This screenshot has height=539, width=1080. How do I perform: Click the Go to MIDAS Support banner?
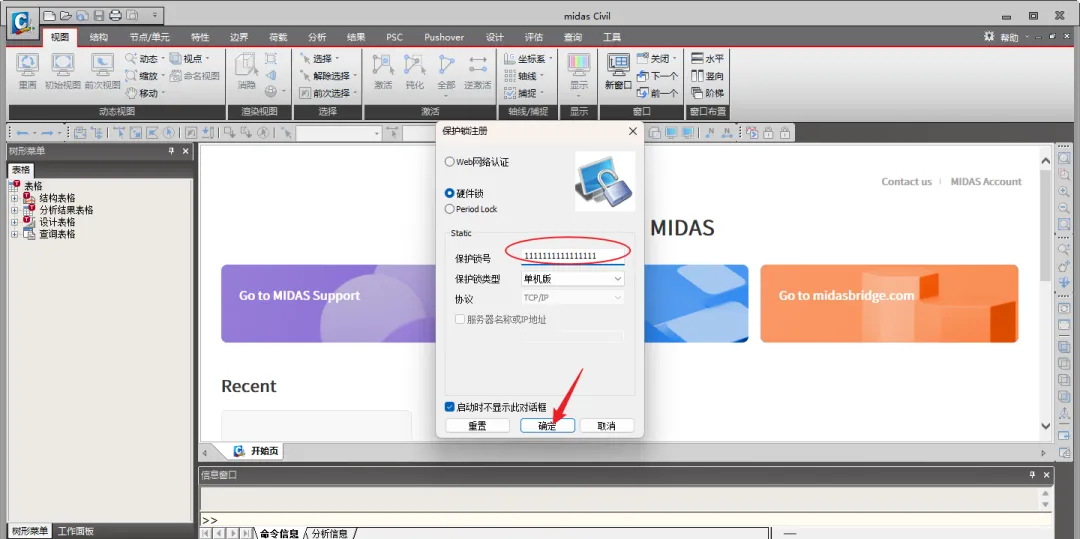coord(328,304)
